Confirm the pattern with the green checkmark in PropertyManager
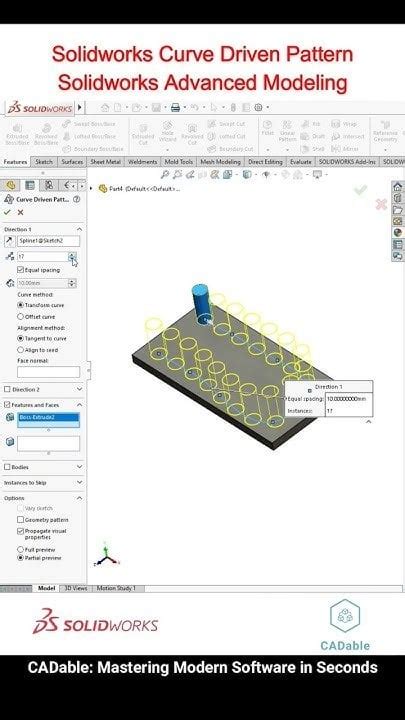The width and height of the screenshot is (405, 720). [7, 212]
